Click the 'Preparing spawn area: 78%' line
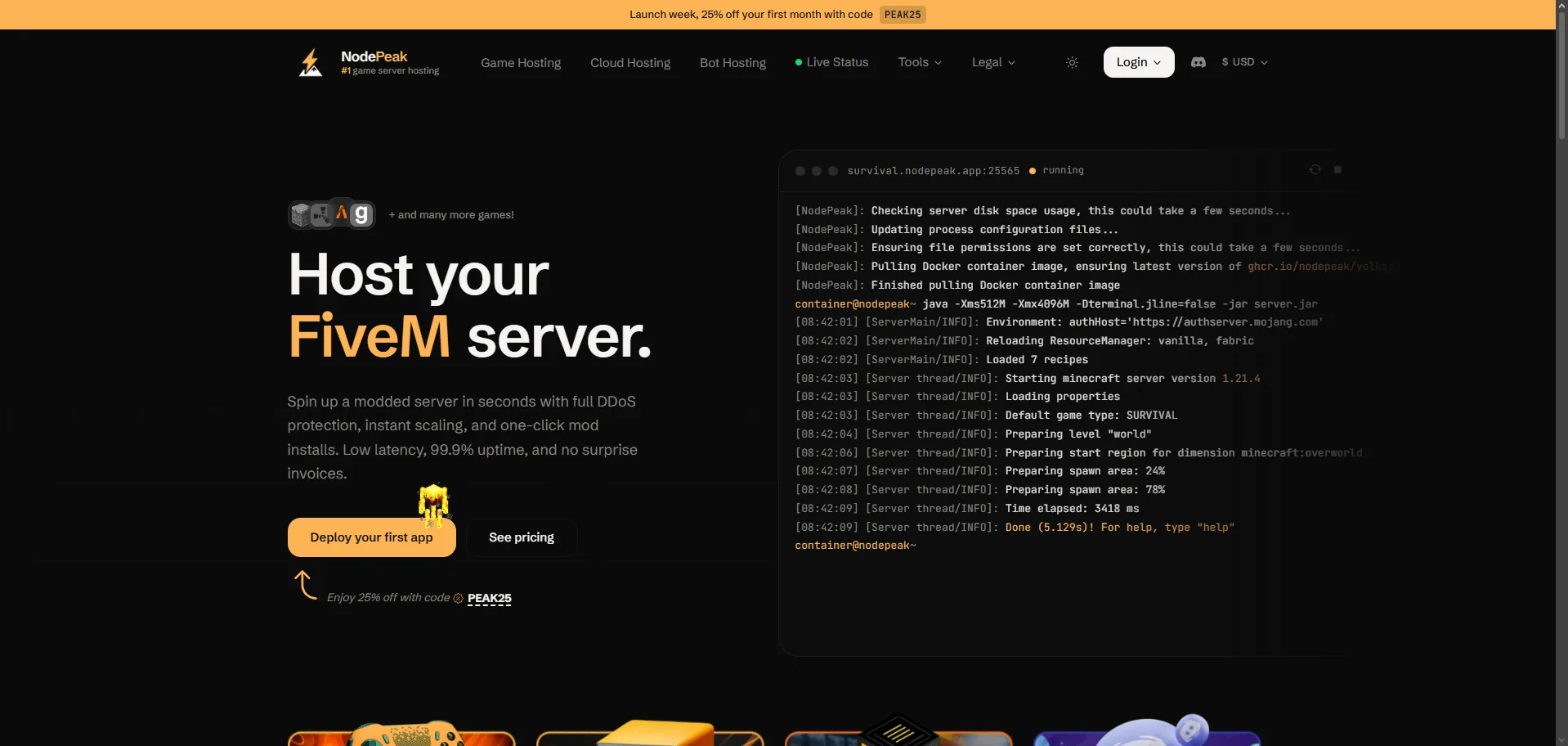This screenshot has height=746, width=1568. pos(980,490)
